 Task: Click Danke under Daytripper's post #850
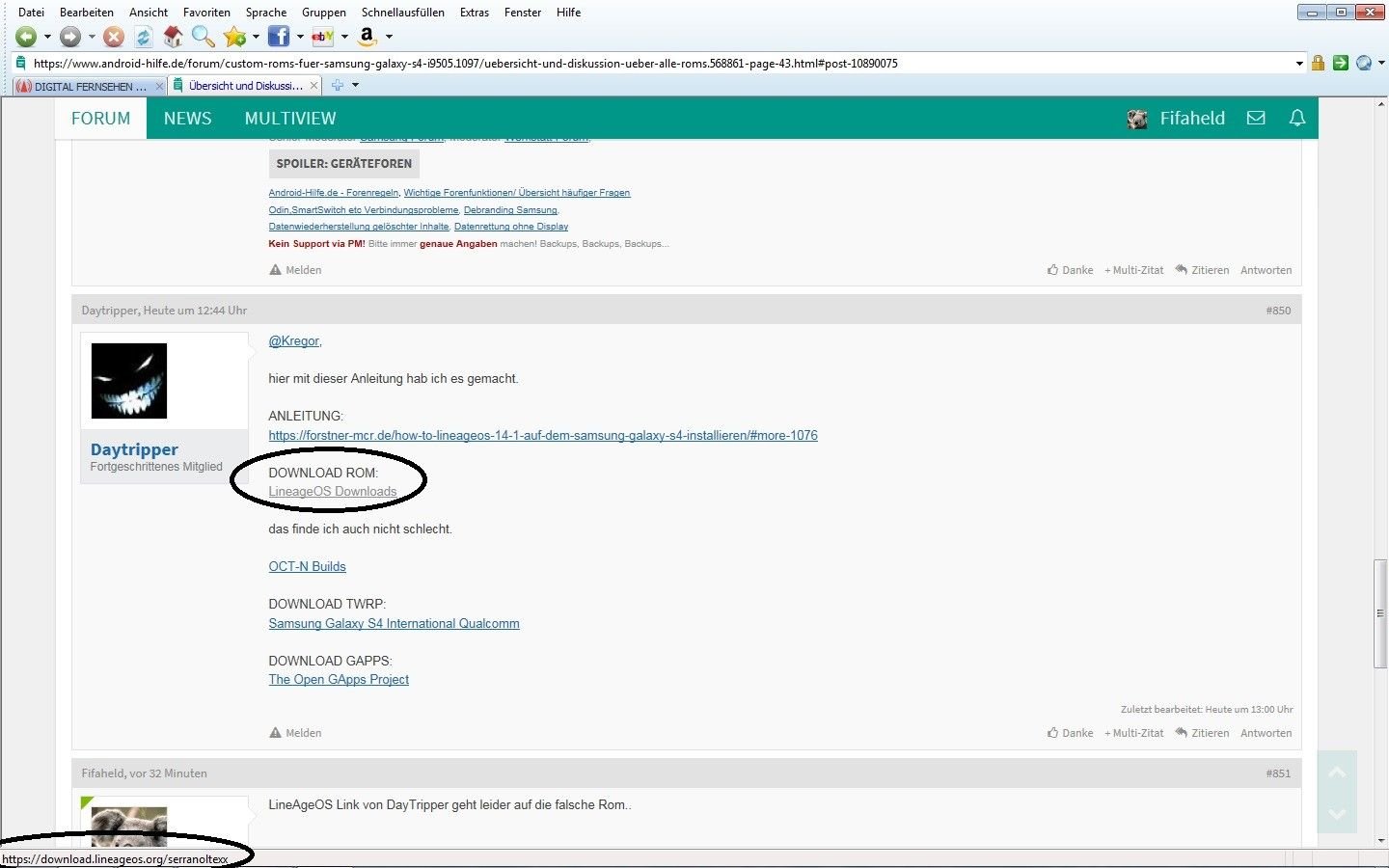(x=1071, y=733)
